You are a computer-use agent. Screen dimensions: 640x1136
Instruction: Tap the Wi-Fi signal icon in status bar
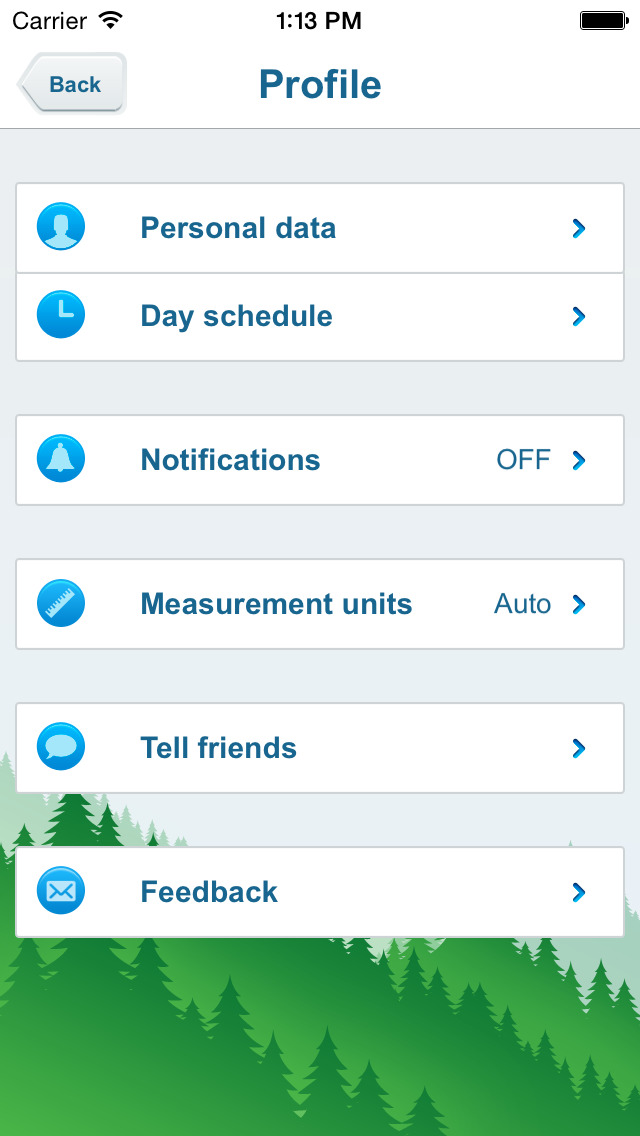click(x=111, y=20)
